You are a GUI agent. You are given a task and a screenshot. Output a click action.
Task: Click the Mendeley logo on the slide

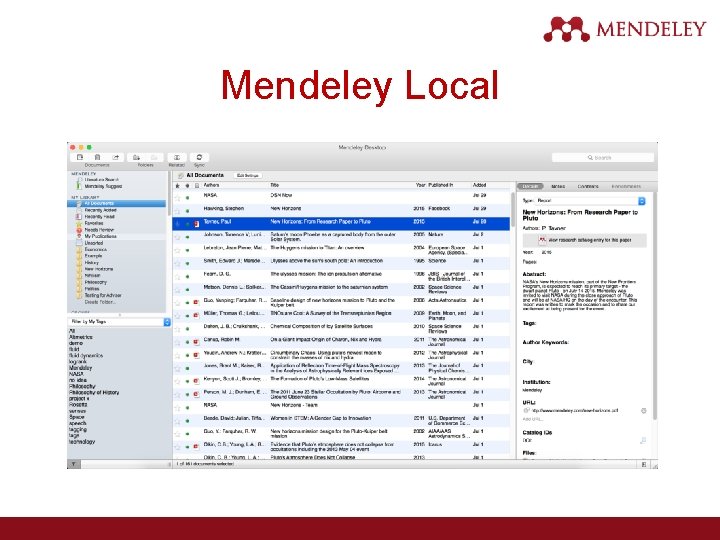[x=624, y=29]
